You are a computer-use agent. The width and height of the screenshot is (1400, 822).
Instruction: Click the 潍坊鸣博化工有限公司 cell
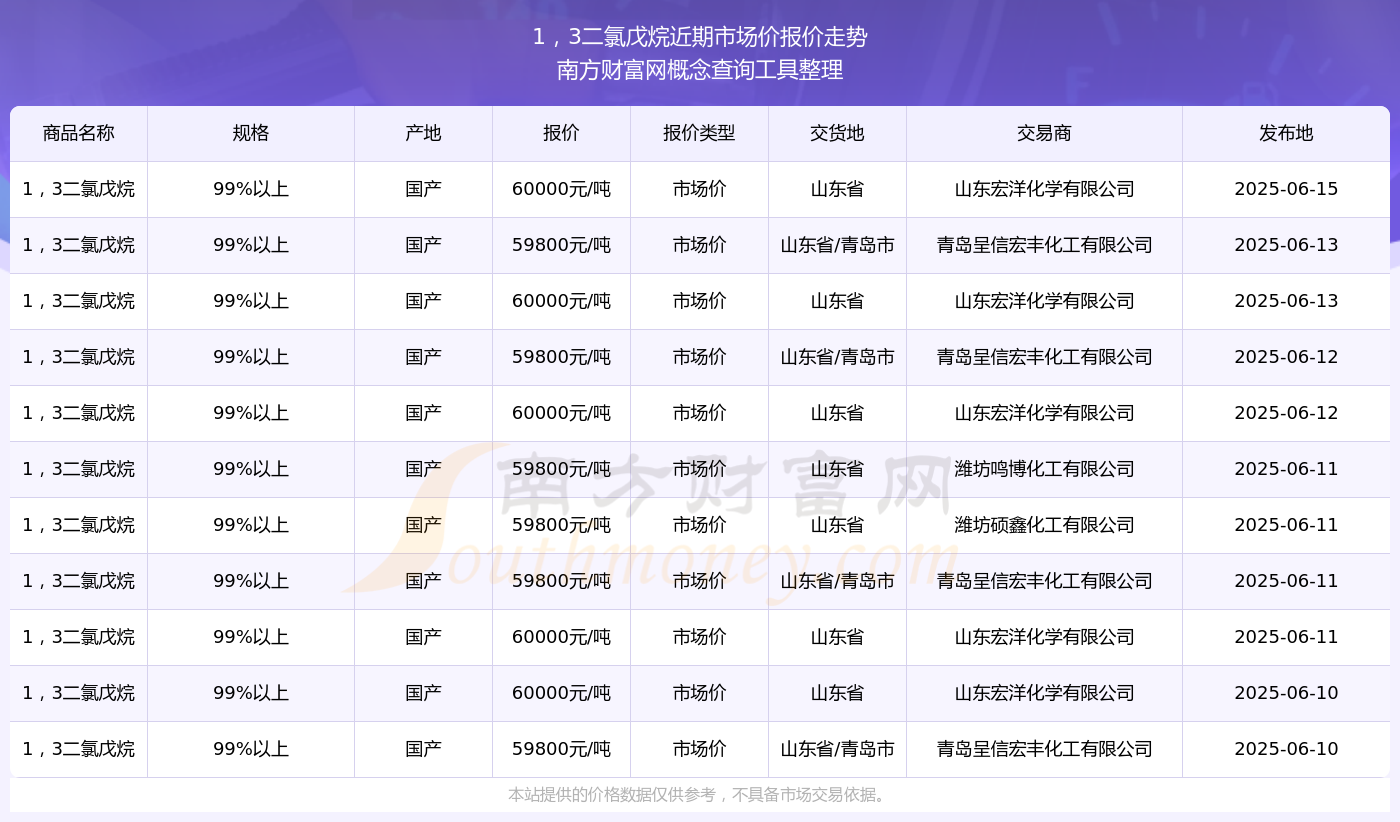[x=1044, y=469]
